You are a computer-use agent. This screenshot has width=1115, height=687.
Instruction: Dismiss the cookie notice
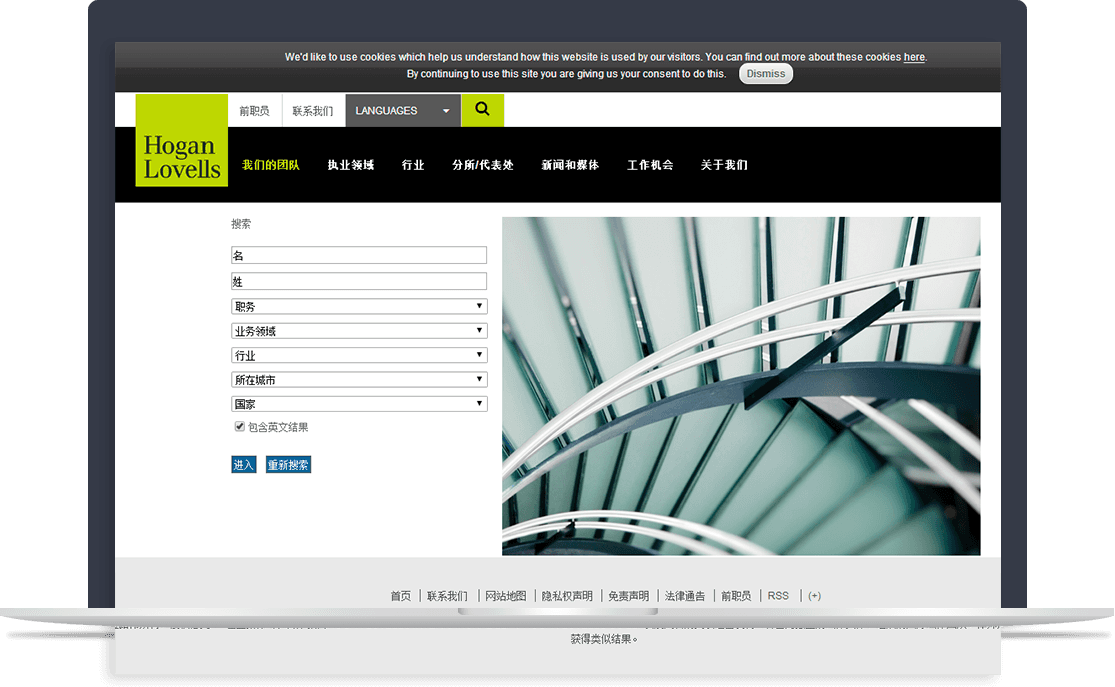[x=765, y=74]
